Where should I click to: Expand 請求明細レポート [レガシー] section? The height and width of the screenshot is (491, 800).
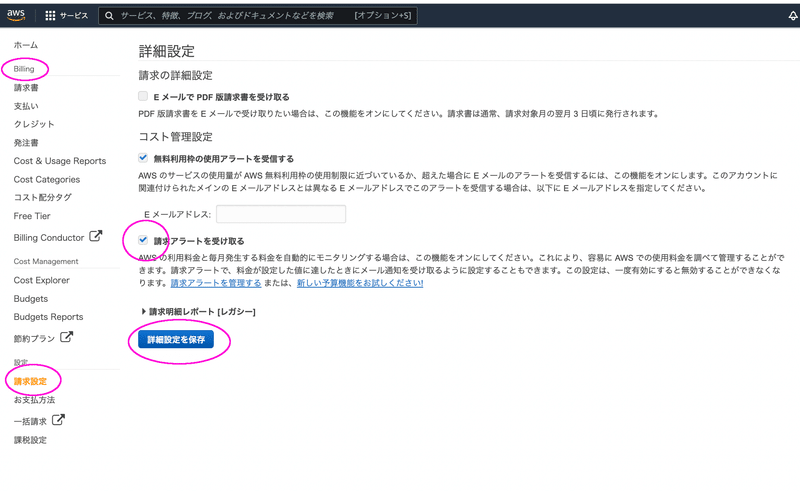click(x=198, y=311)
